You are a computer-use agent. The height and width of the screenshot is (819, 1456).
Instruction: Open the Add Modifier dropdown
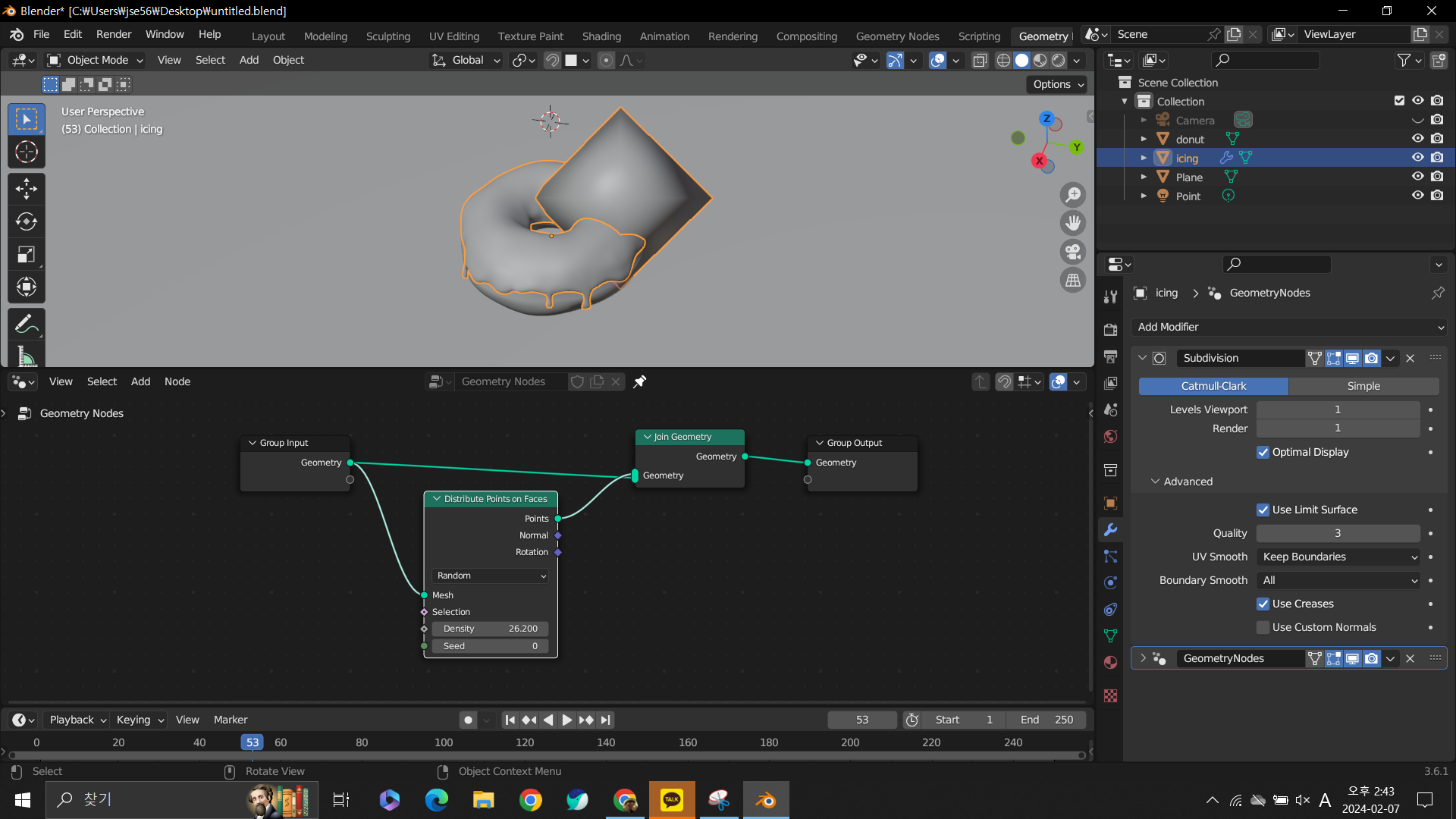point(1288,327)
